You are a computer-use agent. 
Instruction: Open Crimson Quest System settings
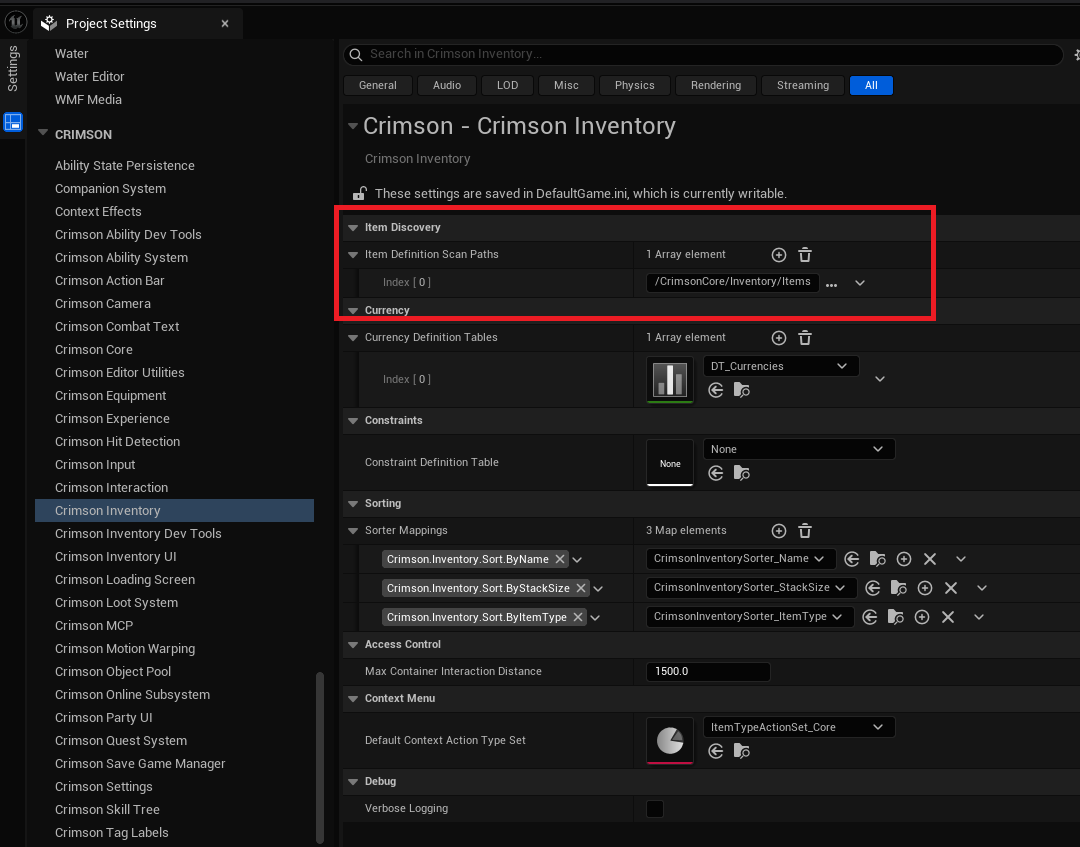pos(121,740)
